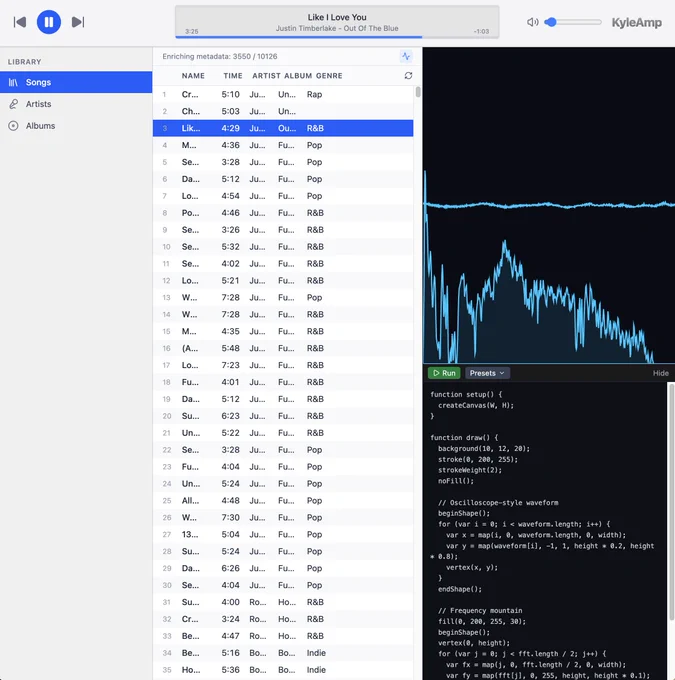Viewport: 675px width, 680px height.
Task: Hide the code editor panel
Action: (x=661, y=373)
